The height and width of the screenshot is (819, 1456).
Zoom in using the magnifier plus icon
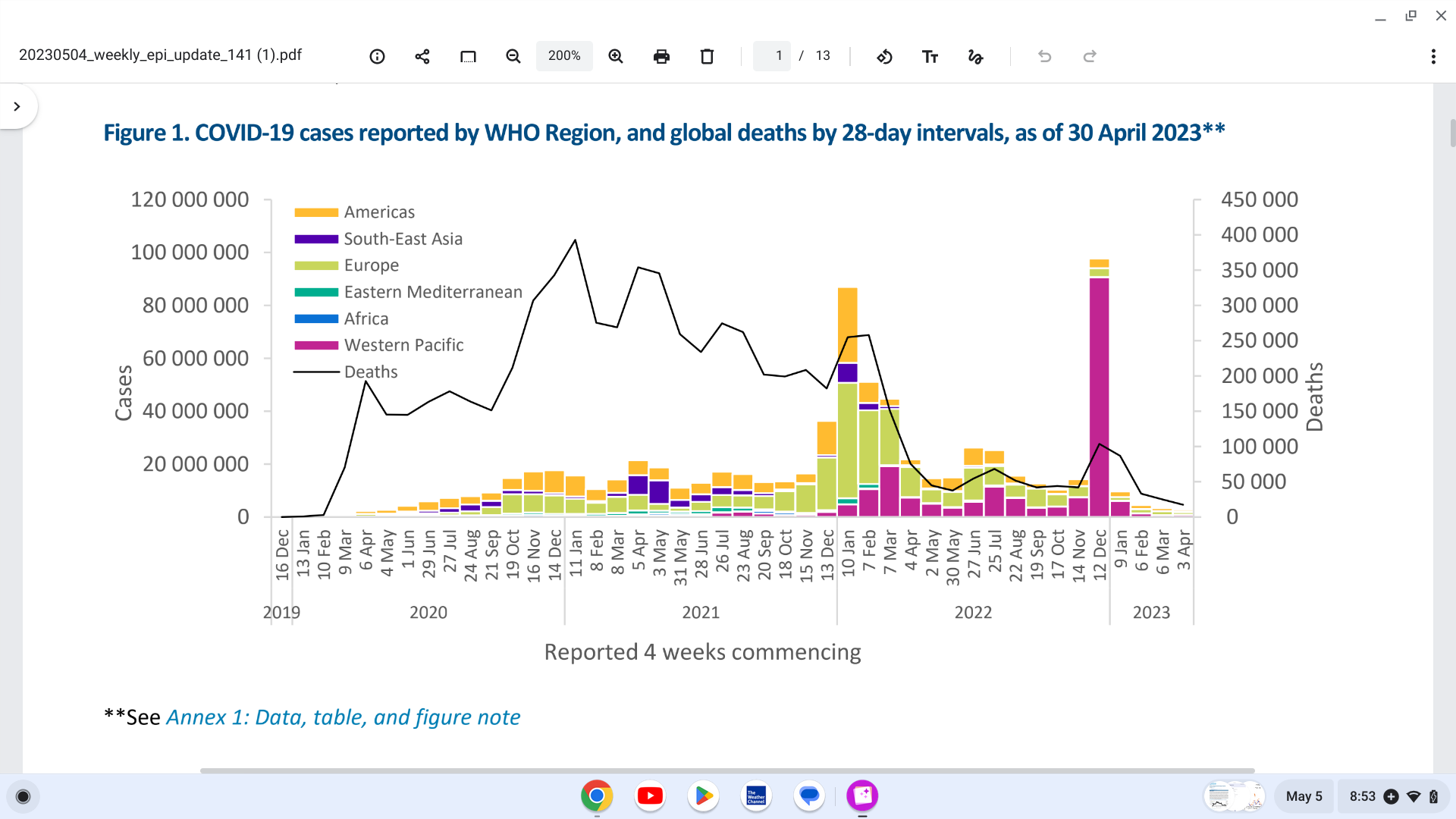tap(616, 56)
